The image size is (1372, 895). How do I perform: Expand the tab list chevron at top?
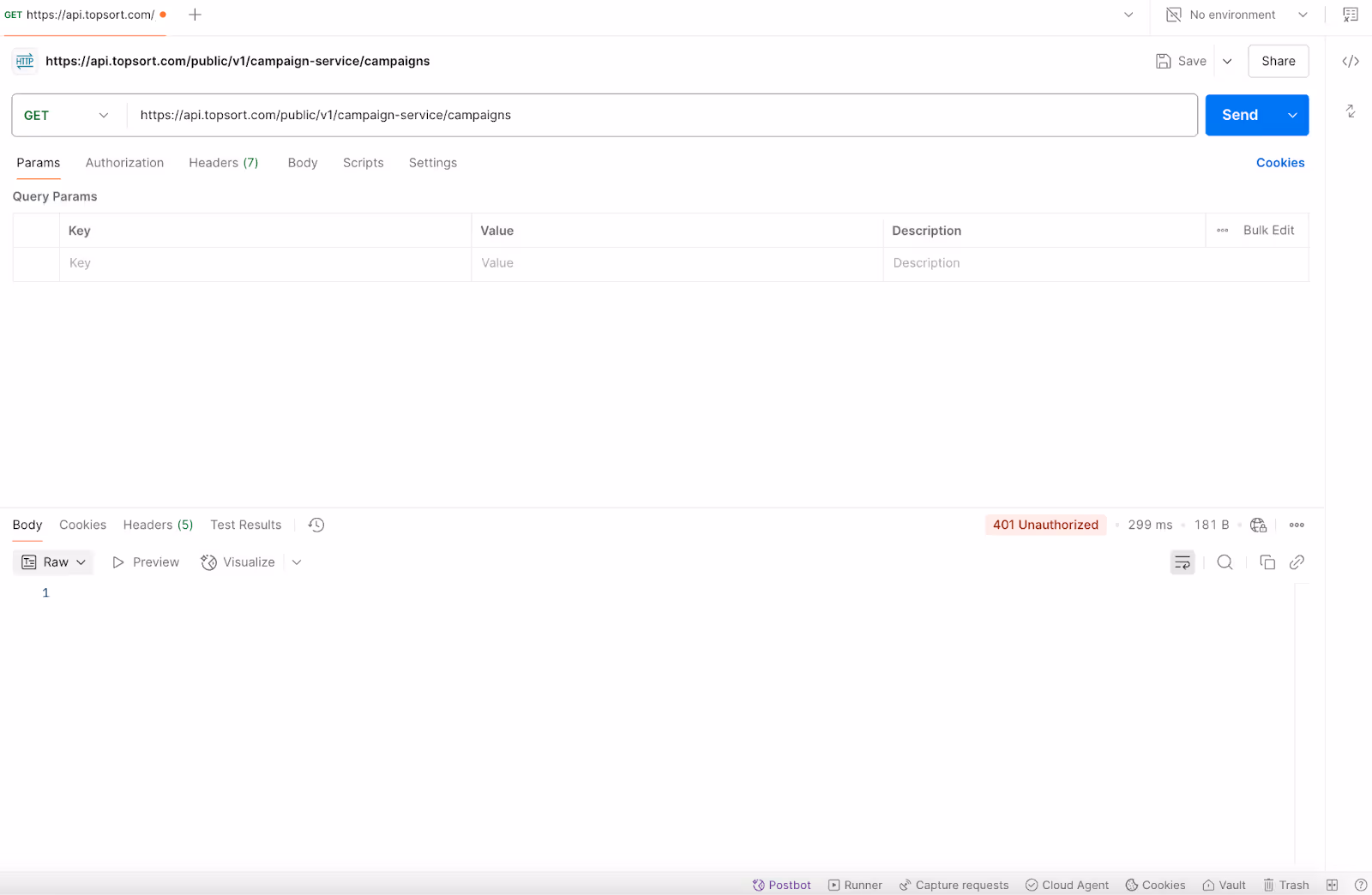click(x=1128, y=15)
